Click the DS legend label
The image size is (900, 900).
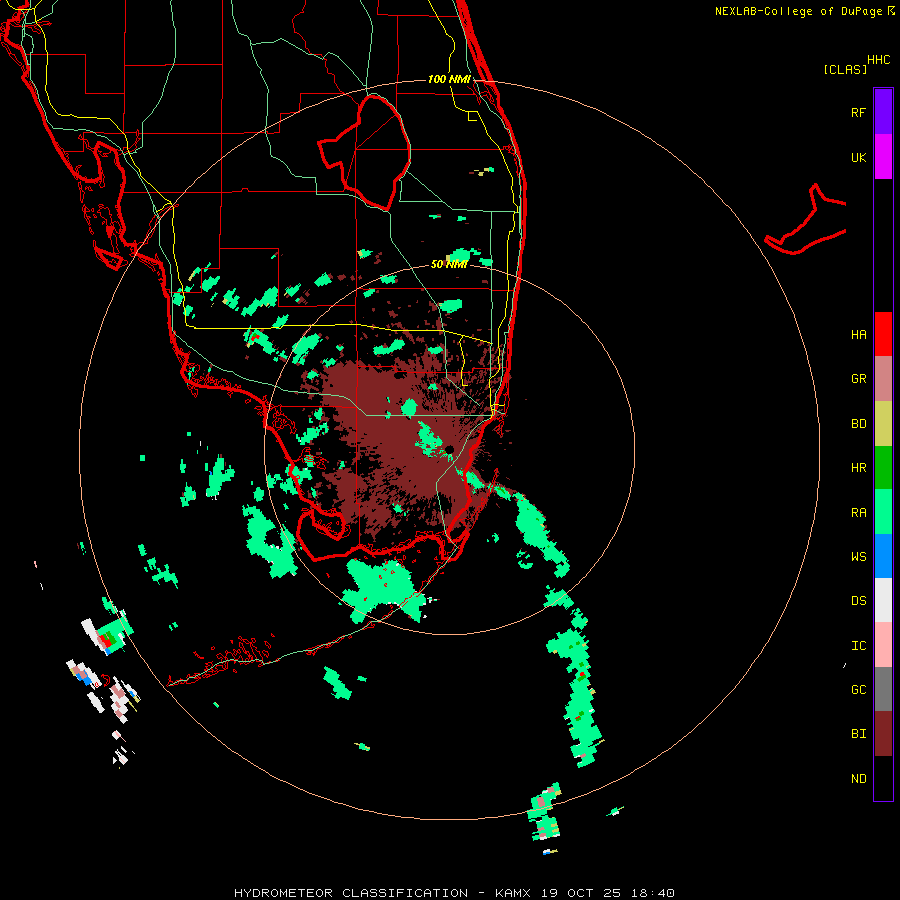858,601
